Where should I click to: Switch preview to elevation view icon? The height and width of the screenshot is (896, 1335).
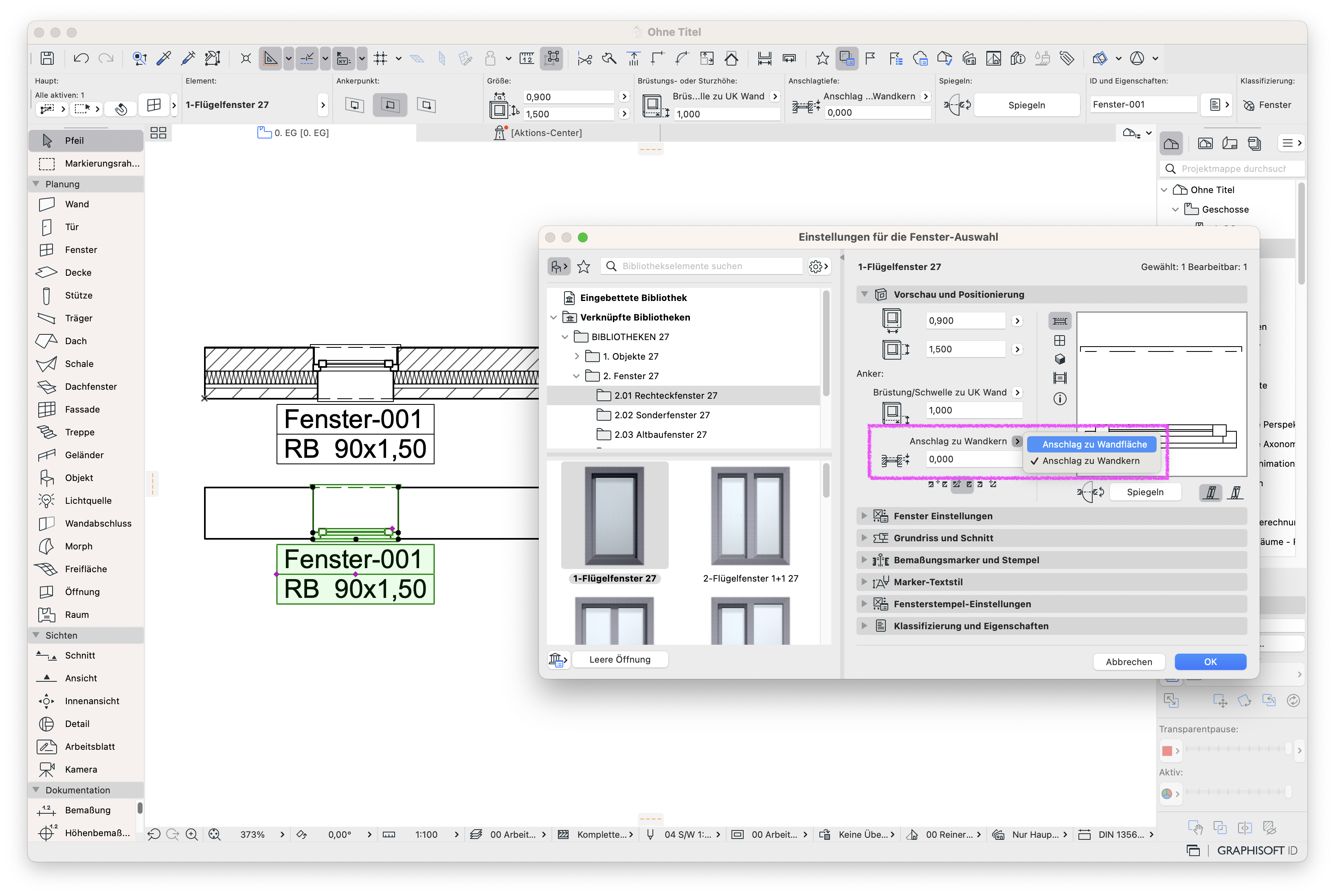pos(1060,340)
